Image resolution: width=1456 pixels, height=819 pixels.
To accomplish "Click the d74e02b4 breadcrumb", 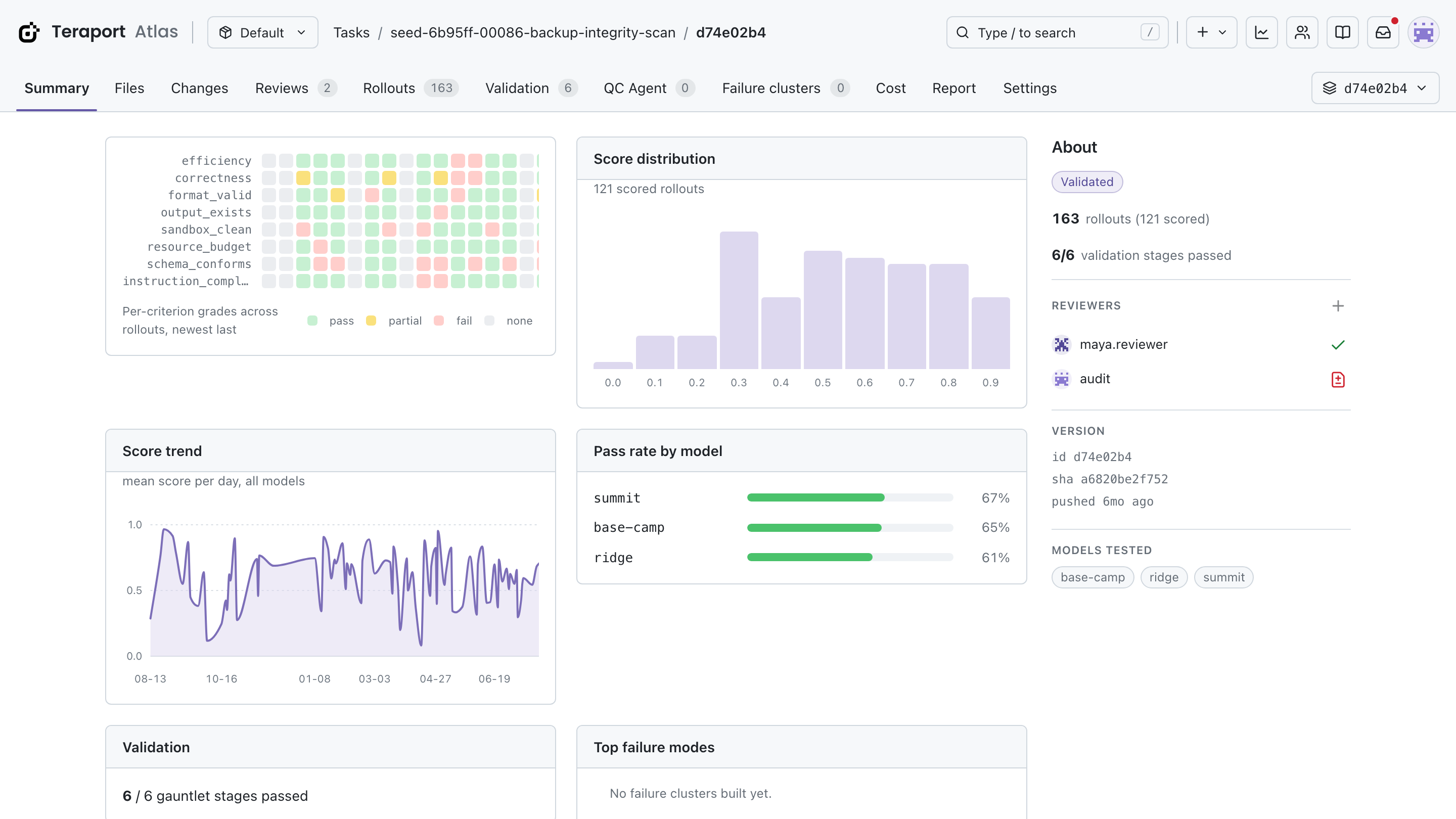I will point(731,32).
